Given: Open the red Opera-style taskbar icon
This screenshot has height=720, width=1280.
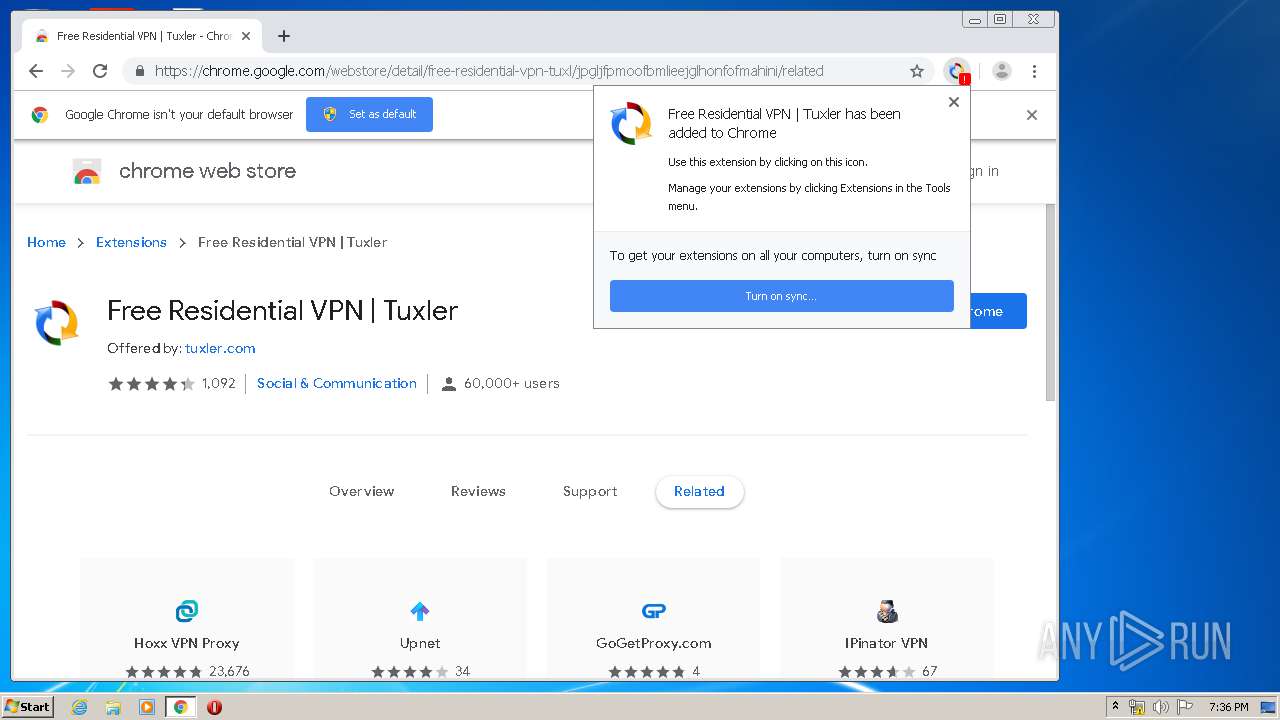Looking at the screenshot, I should 214,707.
